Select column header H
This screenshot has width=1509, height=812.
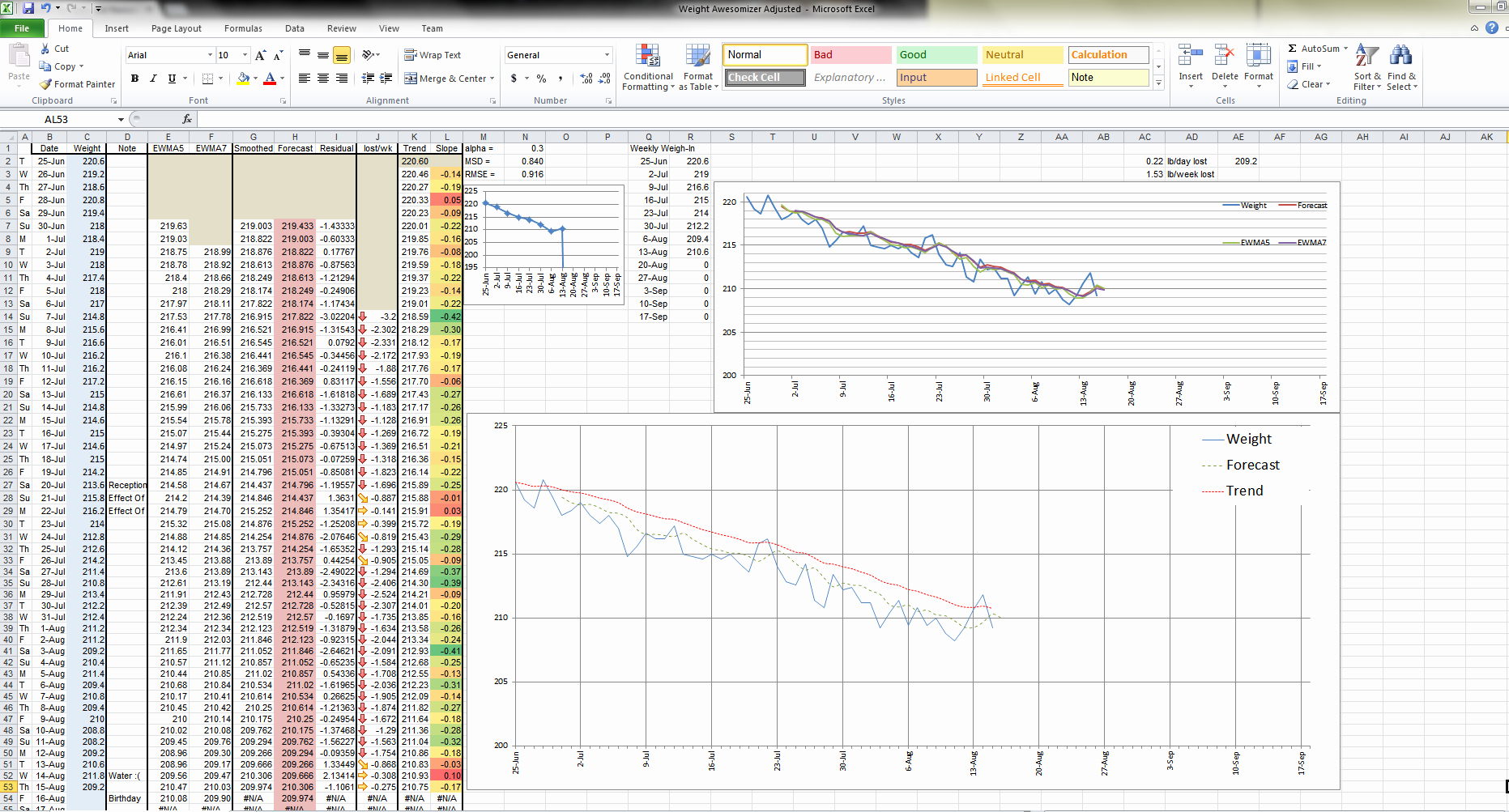[295, 137]
